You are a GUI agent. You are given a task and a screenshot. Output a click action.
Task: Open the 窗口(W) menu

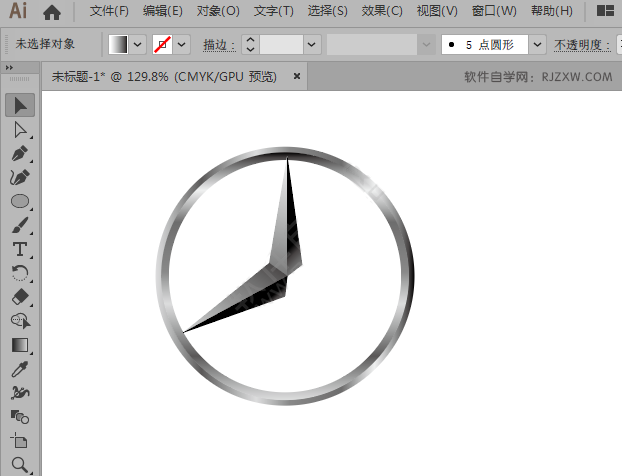click(494, 11)
